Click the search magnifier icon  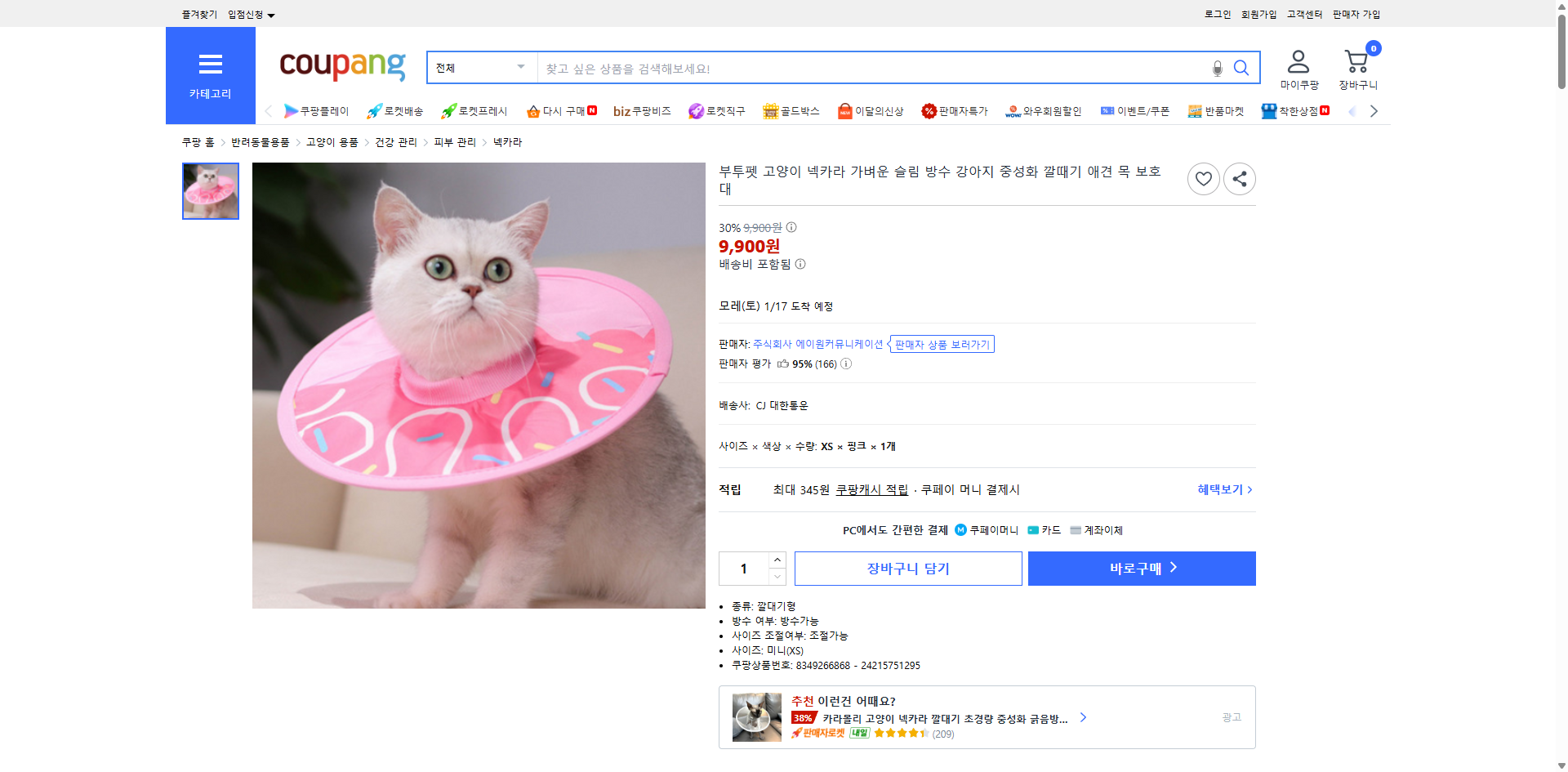[x=1242, y=68]
